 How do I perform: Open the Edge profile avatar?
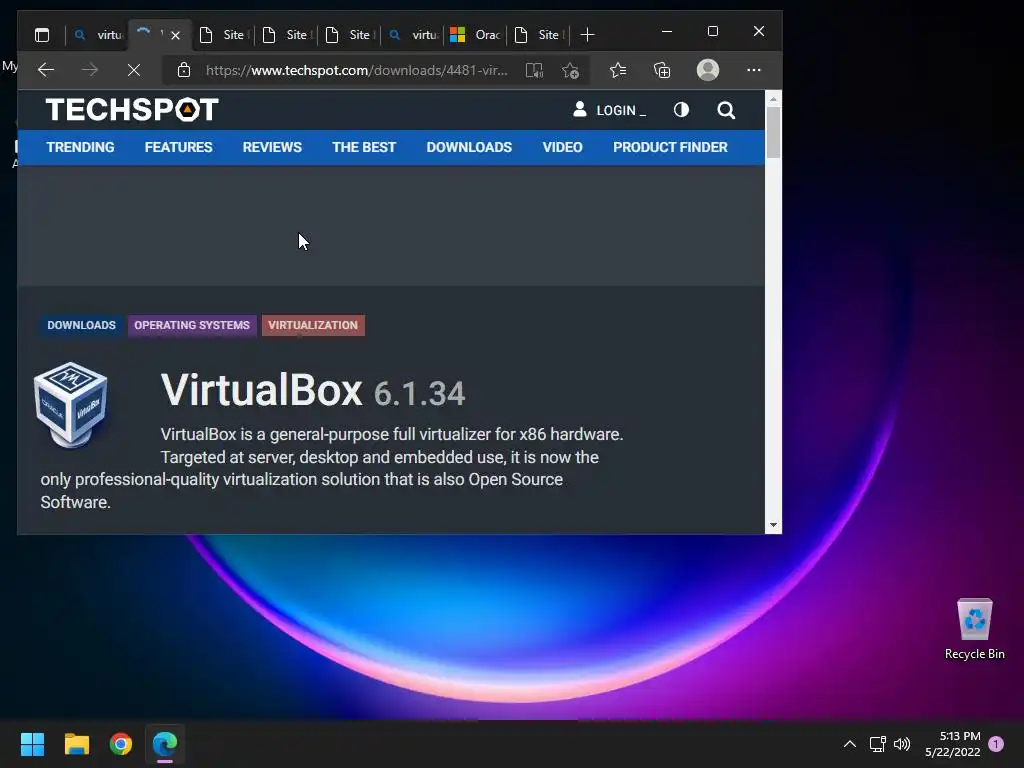pos(708,70)
